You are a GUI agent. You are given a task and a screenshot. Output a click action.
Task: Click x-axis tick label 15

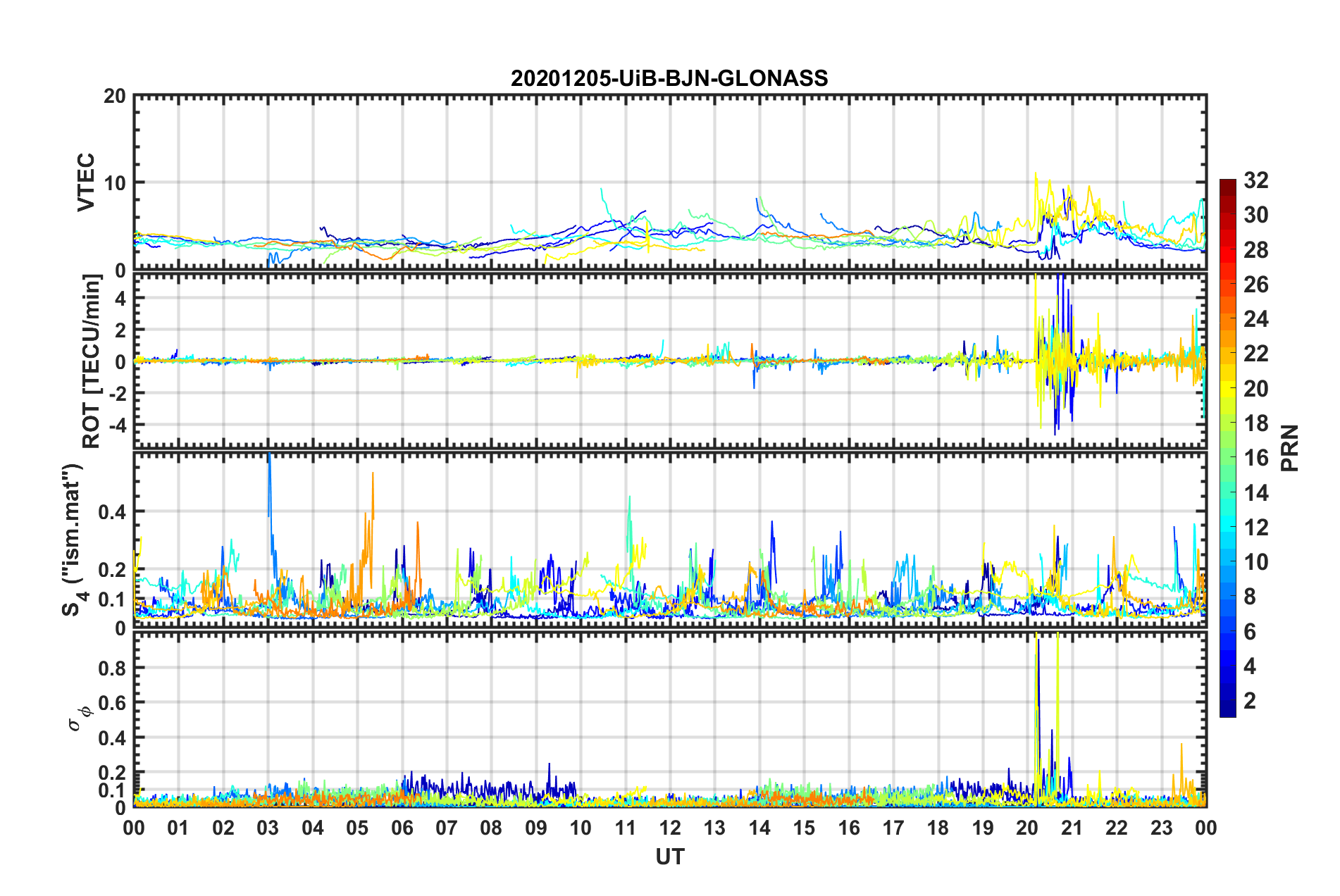pyautogui.click(x=804, y=828)
